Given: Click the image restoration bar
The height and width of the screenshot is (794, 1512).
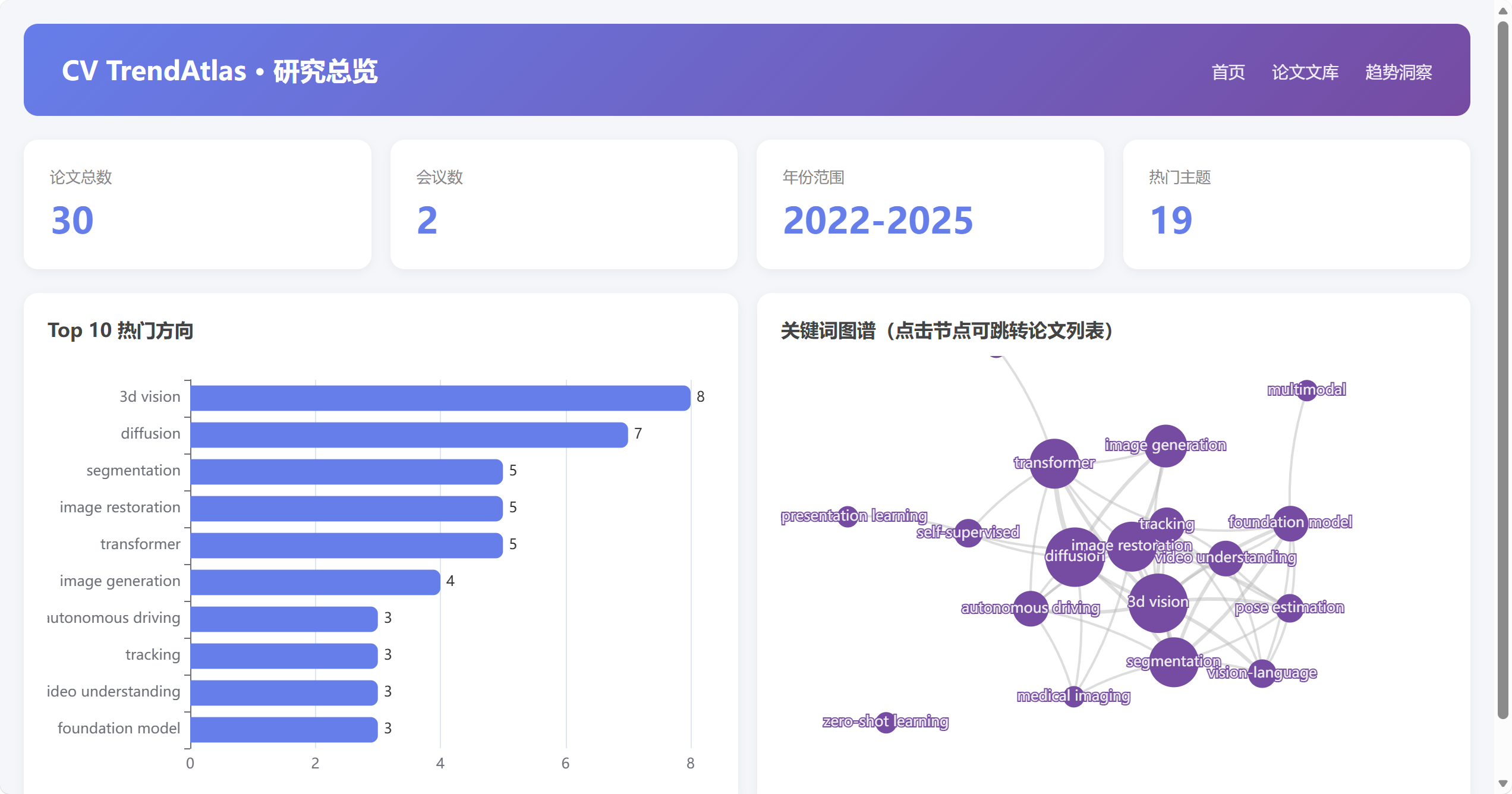Looking at the screenshot, I should (x=346, y=508).
